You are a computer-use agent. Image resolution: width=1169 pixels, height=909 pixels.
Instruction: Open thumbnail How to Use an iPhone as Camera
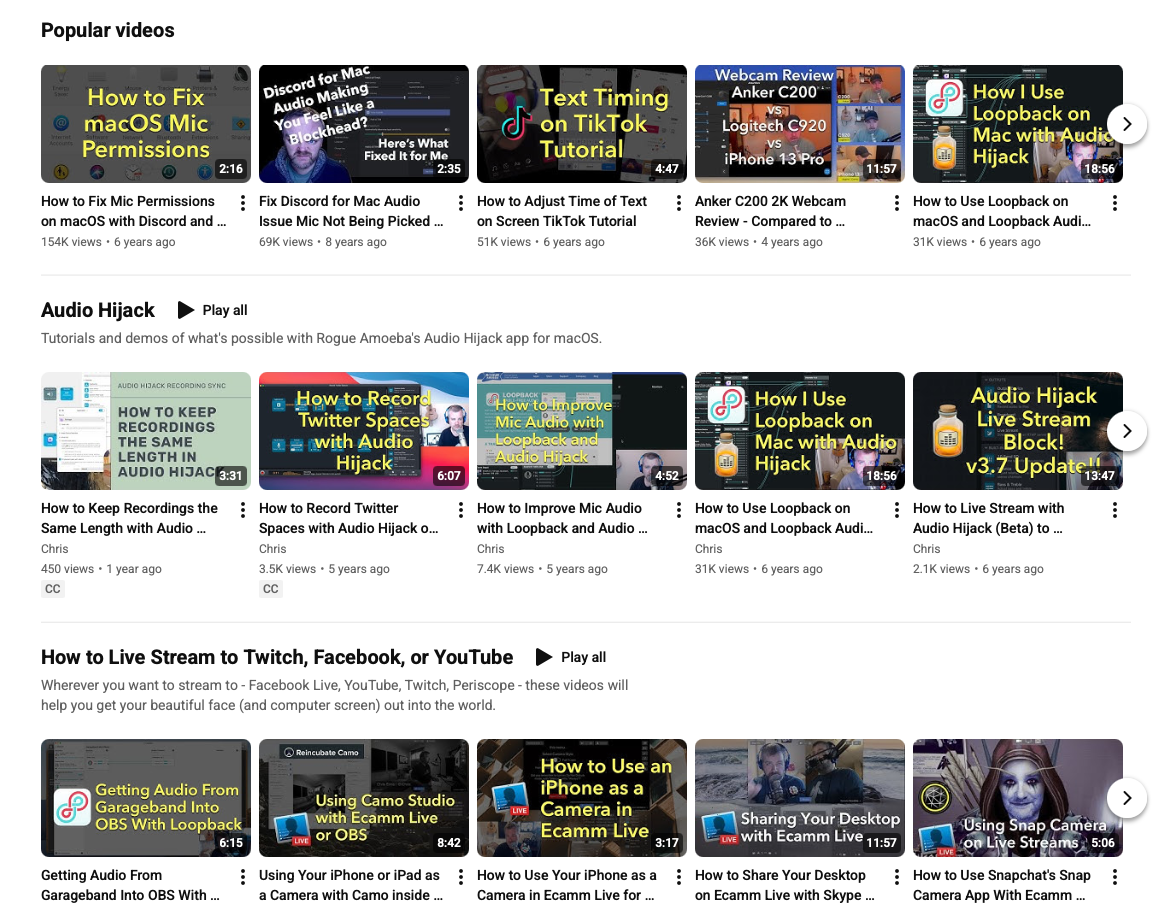(x=582, y=798)
